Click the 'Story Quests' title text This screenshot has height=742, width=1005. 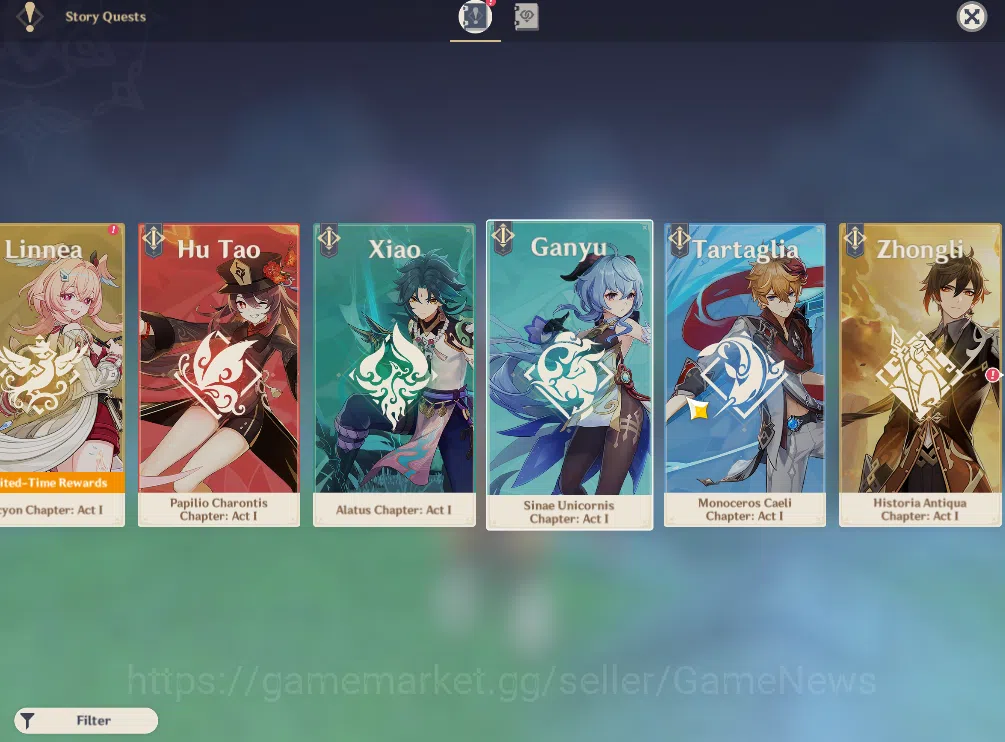tap(106, 17)
